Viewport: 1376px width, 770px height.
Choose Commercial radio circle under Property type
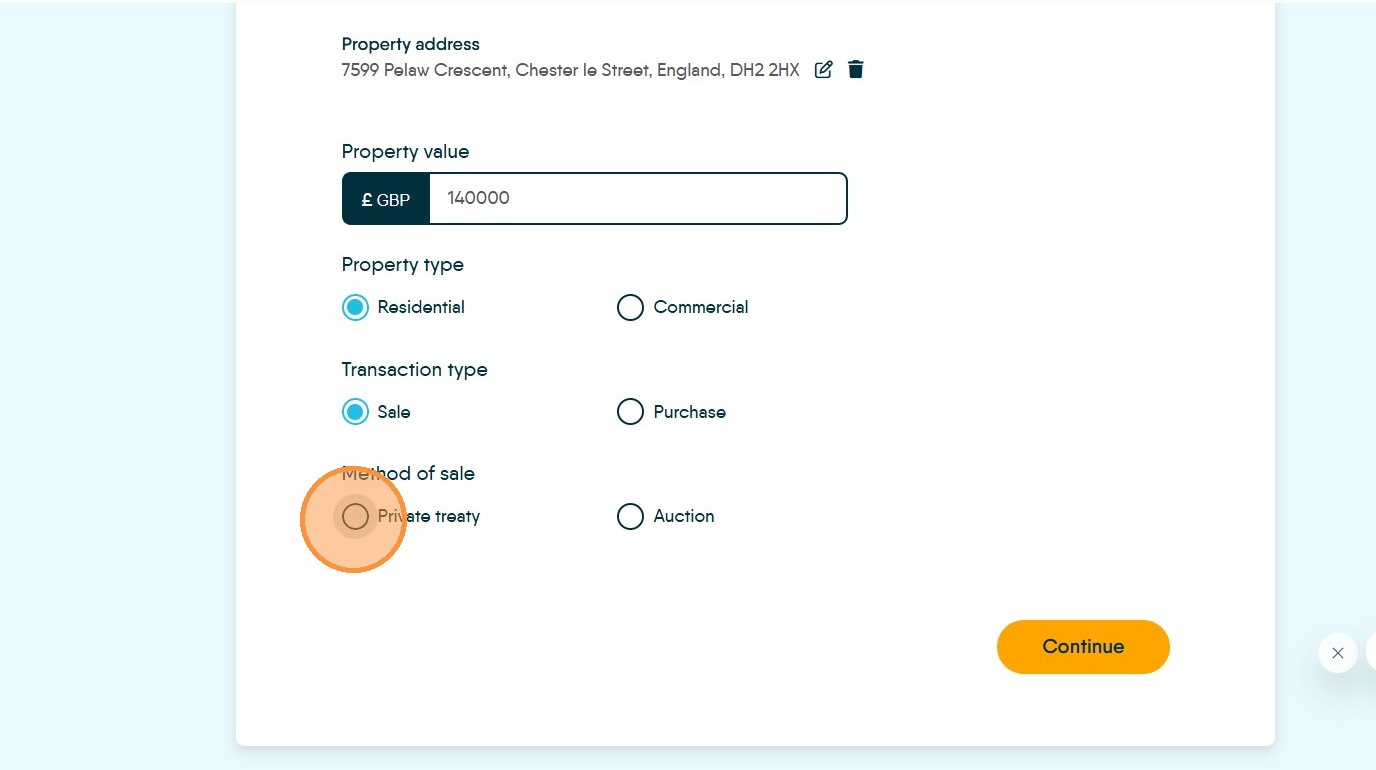click(x=630, y=307)
